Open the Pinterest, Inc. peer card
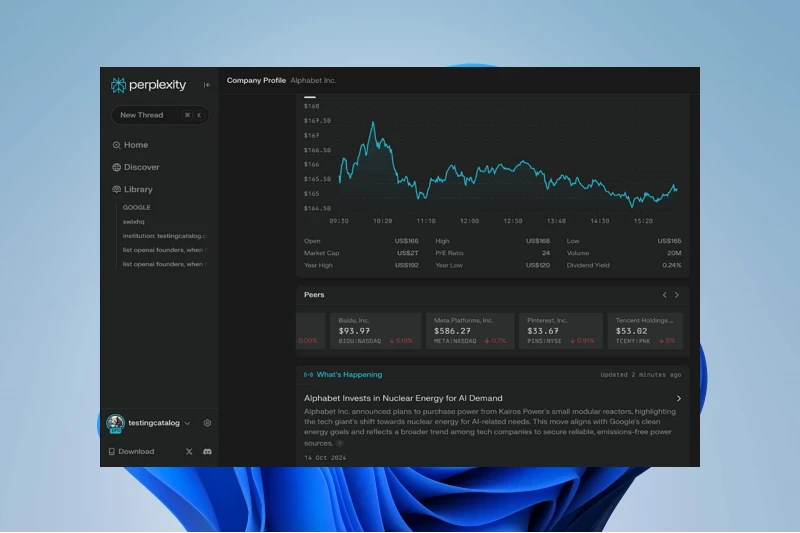 click(x=561, y=331)
